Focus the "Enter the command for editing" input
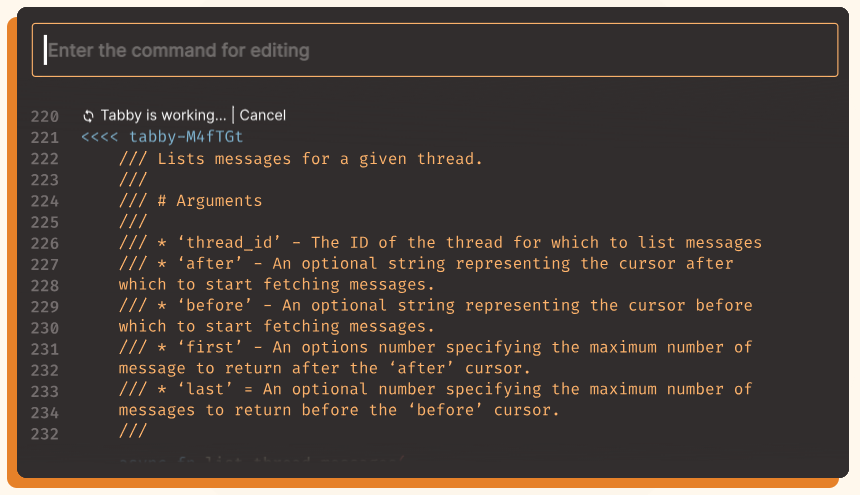This screenshot has width=860, height=495. click(x=435, y=50)
